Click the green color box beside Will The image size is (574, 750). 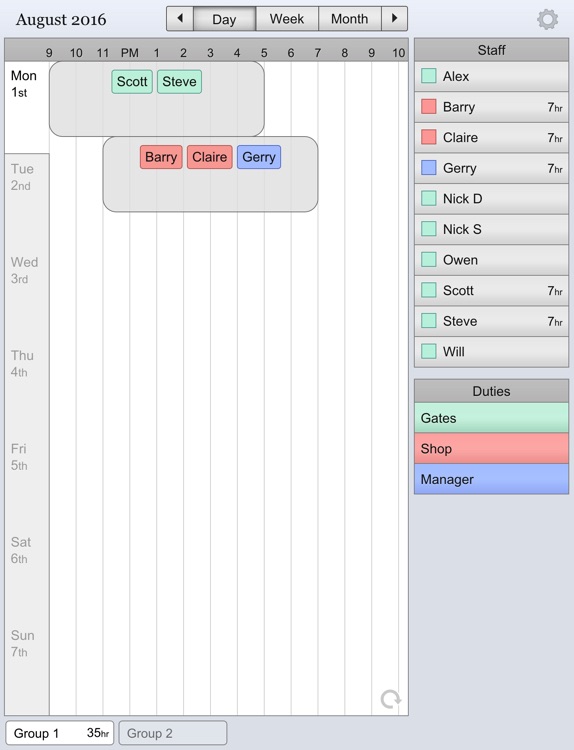[429, 351]
